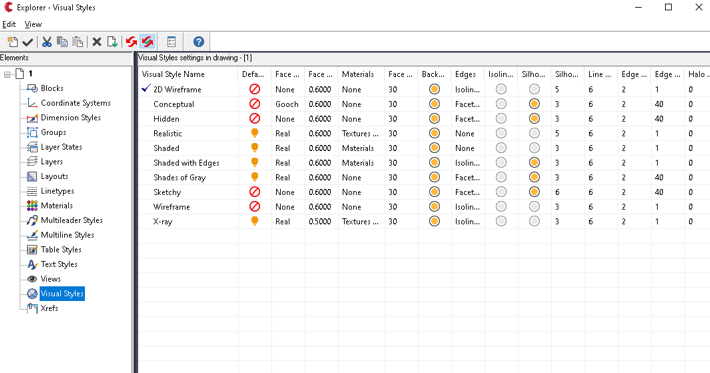Click the Cut scissors toolbar icon

point(47,42)
